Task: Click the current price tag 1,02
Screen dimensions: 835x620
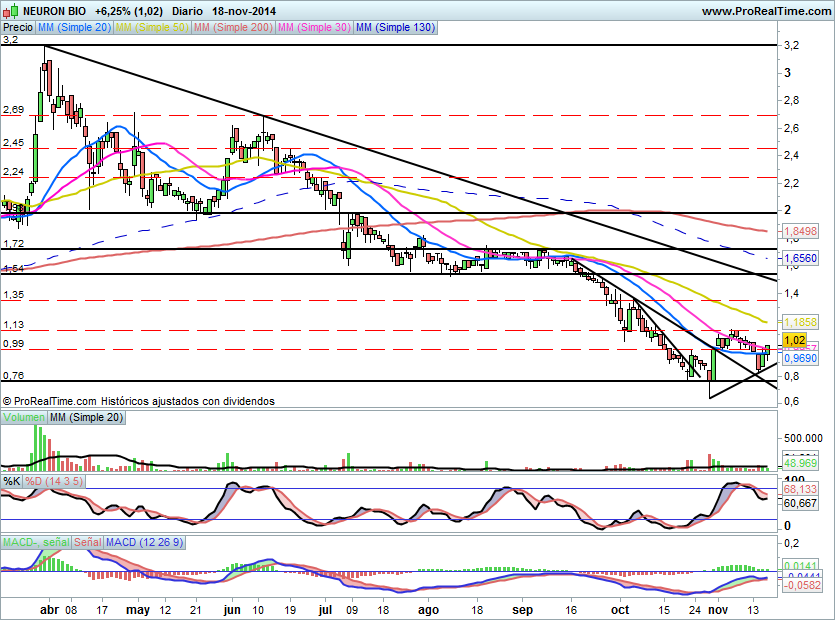Action: click(x=794, y=341)
